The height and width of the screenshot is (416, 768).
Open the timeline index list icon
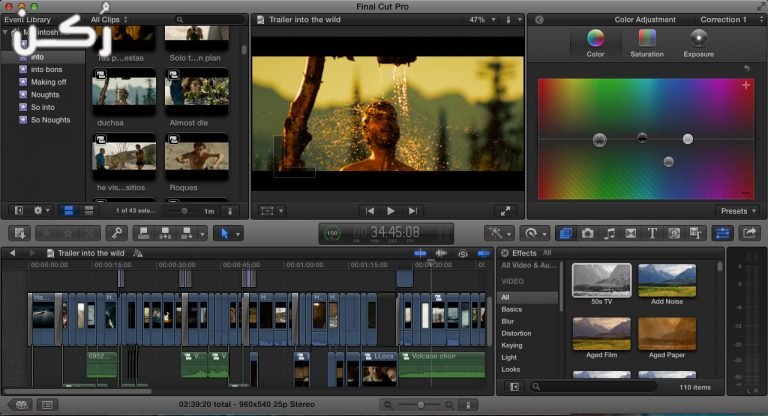[47, 405]
